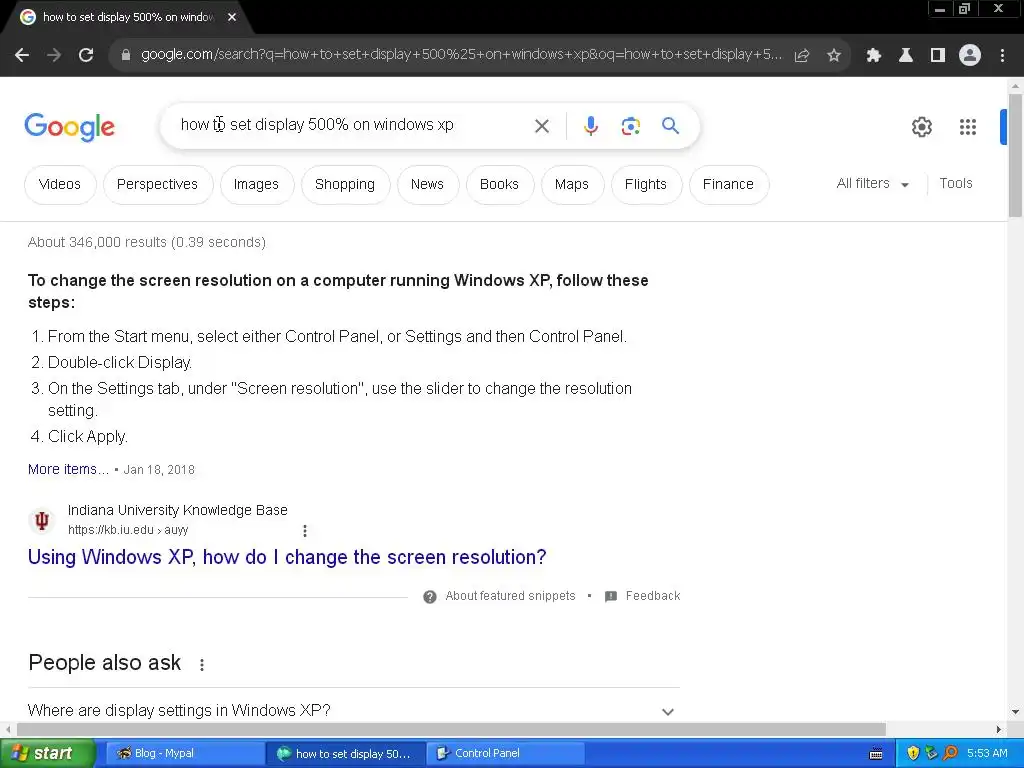
Task: Focus the browser address bar URL
Action: point(461,55)
